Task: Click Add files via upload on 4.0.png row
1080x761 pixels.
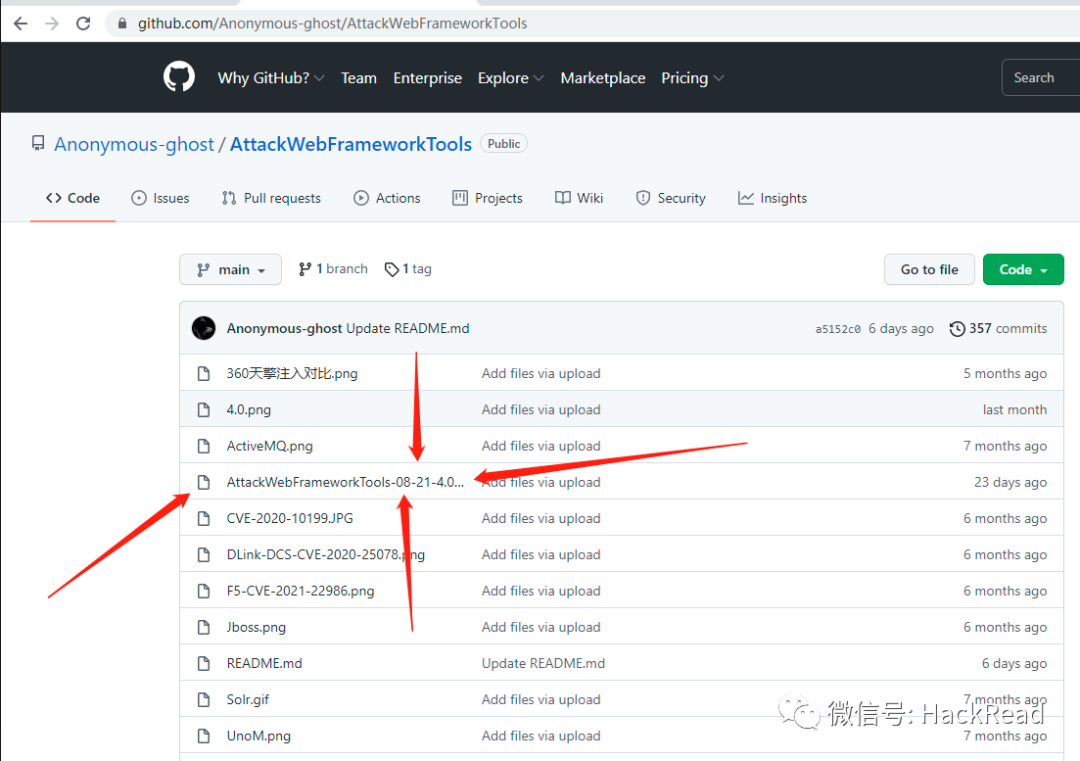Action: (541, 410)
